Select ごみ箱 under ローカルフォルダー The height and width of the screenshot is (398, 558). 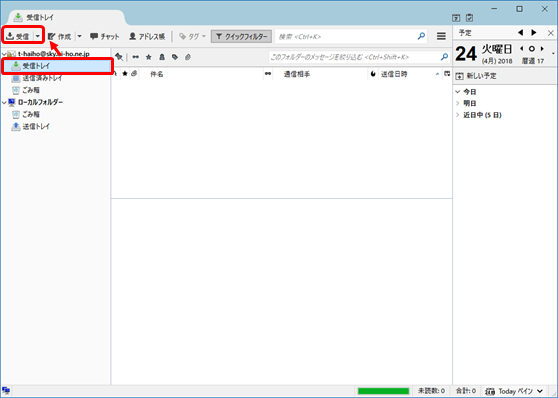[31, 114]
